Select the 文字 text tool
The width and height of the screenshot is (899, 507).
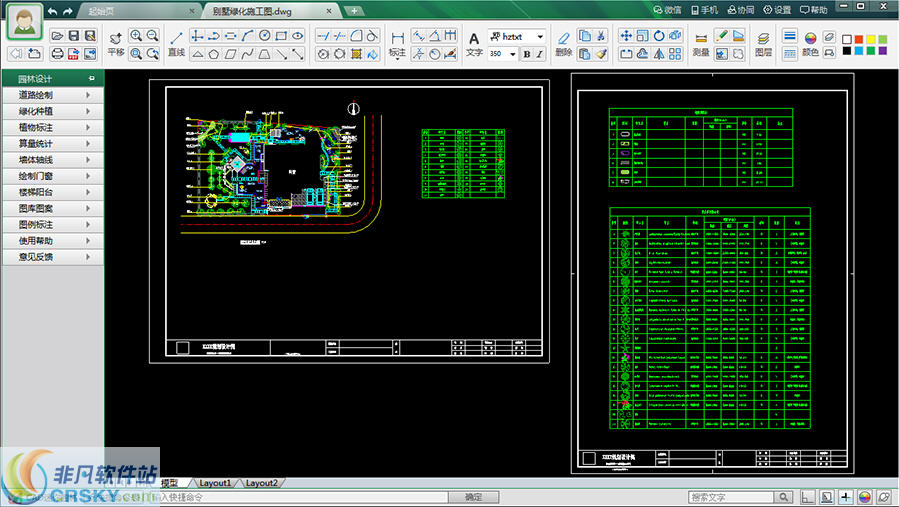tap(474, 44)
